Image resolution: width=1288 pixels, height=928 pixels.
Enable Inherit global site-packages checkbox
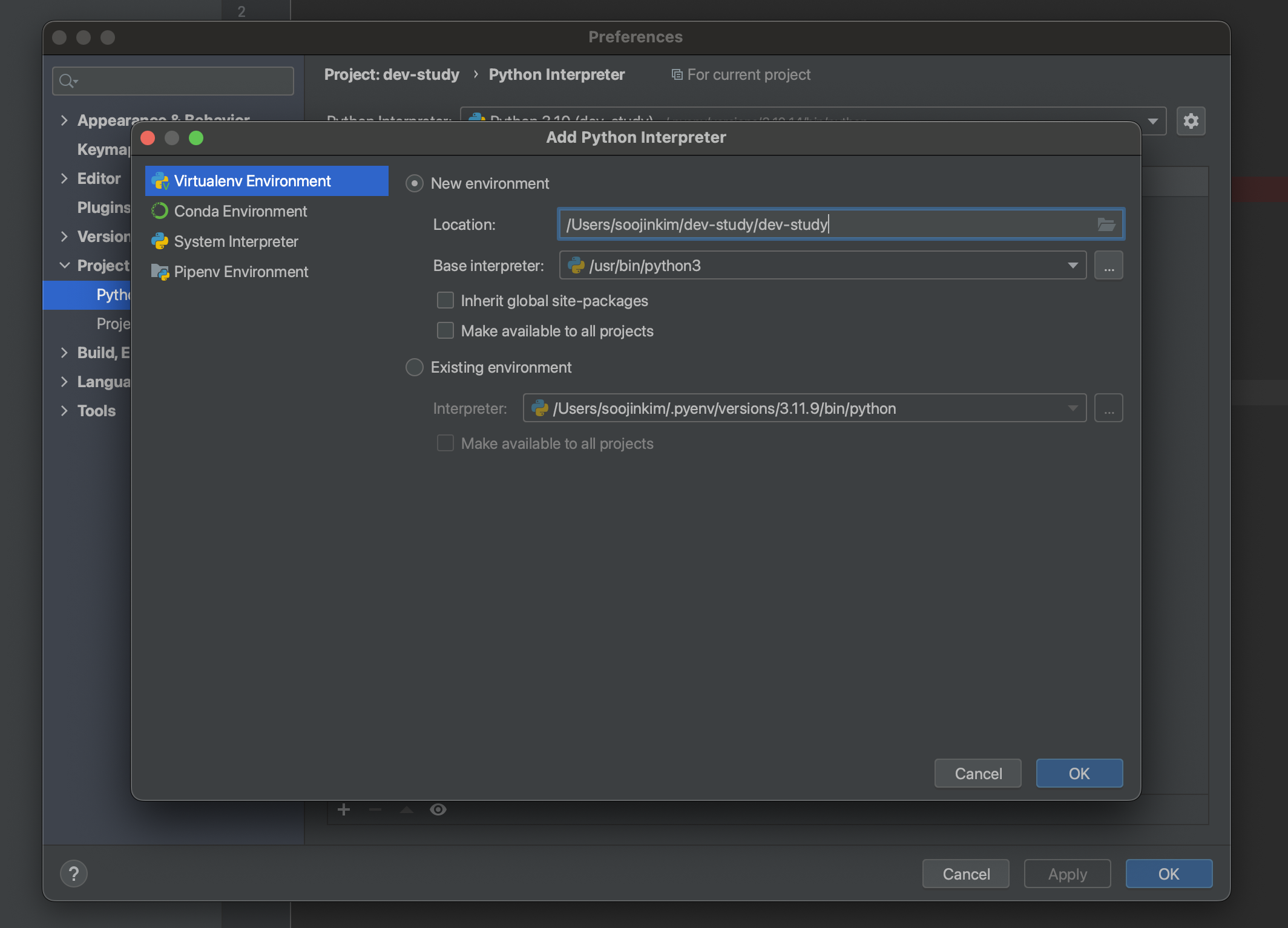(445, 301)
